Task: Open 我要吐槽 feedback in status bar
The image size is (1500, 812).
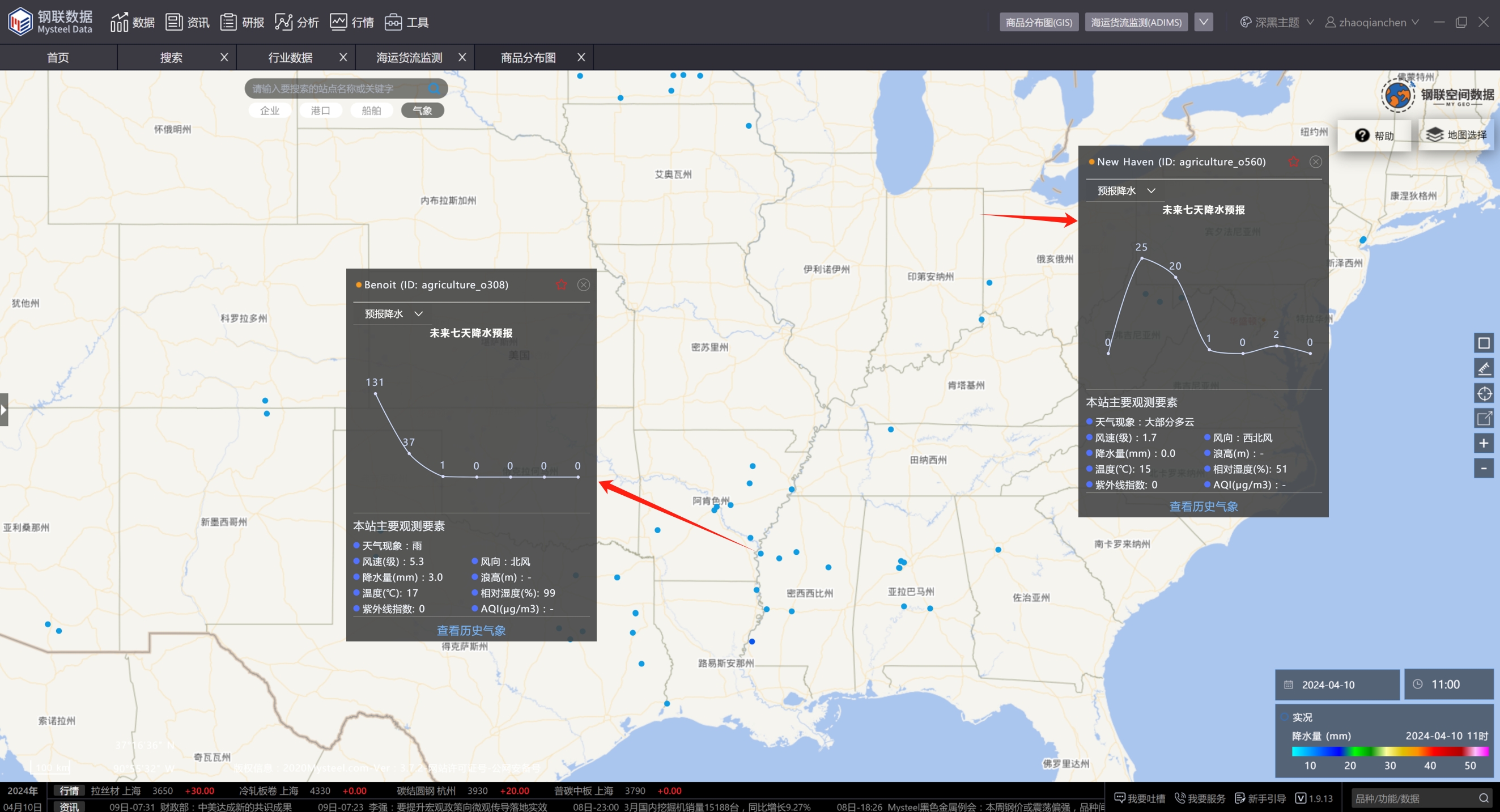Action: tap(1140, 798)
